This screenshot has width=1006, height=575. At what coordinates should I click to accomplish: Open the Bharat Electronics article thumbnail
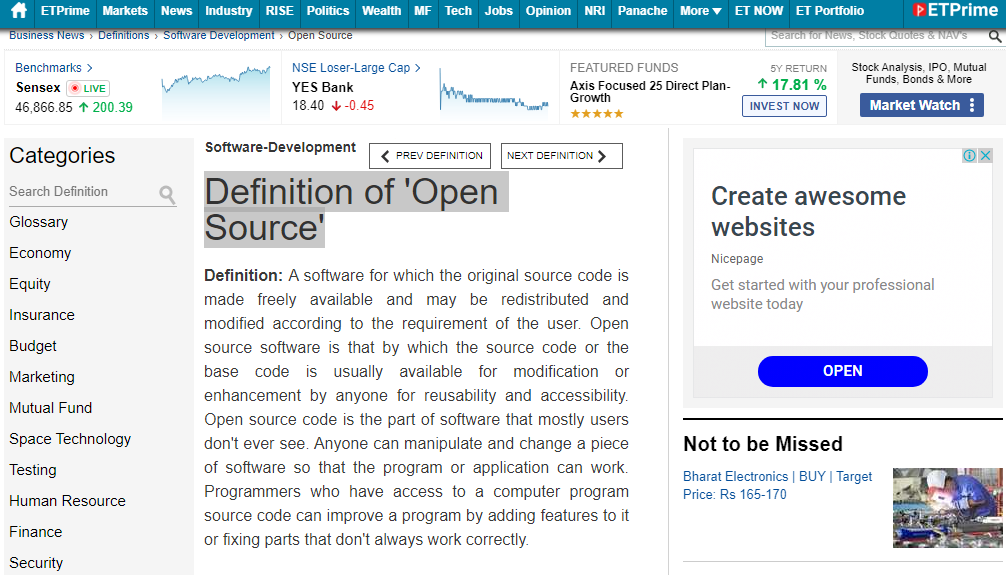point(947,508)
